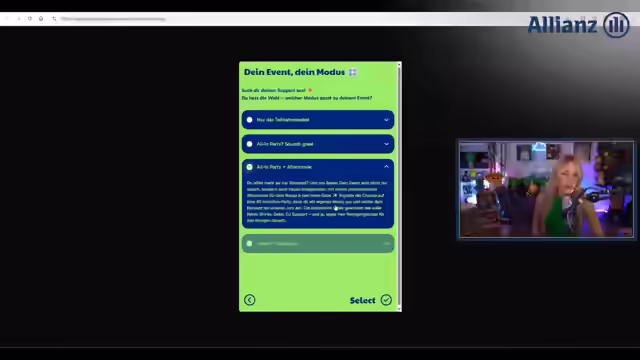Collapse the expanded 'All-In Party +' option chevron

click(x=386, y=167)
